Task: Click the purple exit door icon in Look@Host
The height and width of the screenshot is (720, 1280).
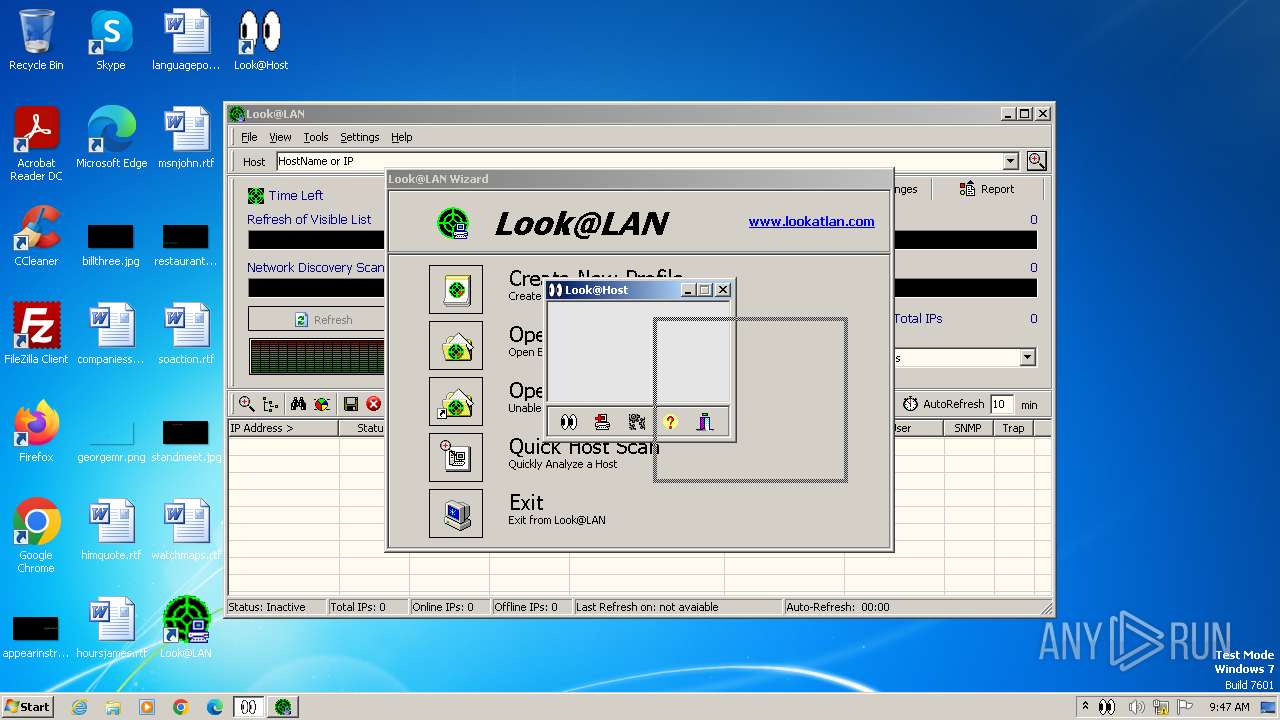Action: [705, 422]
